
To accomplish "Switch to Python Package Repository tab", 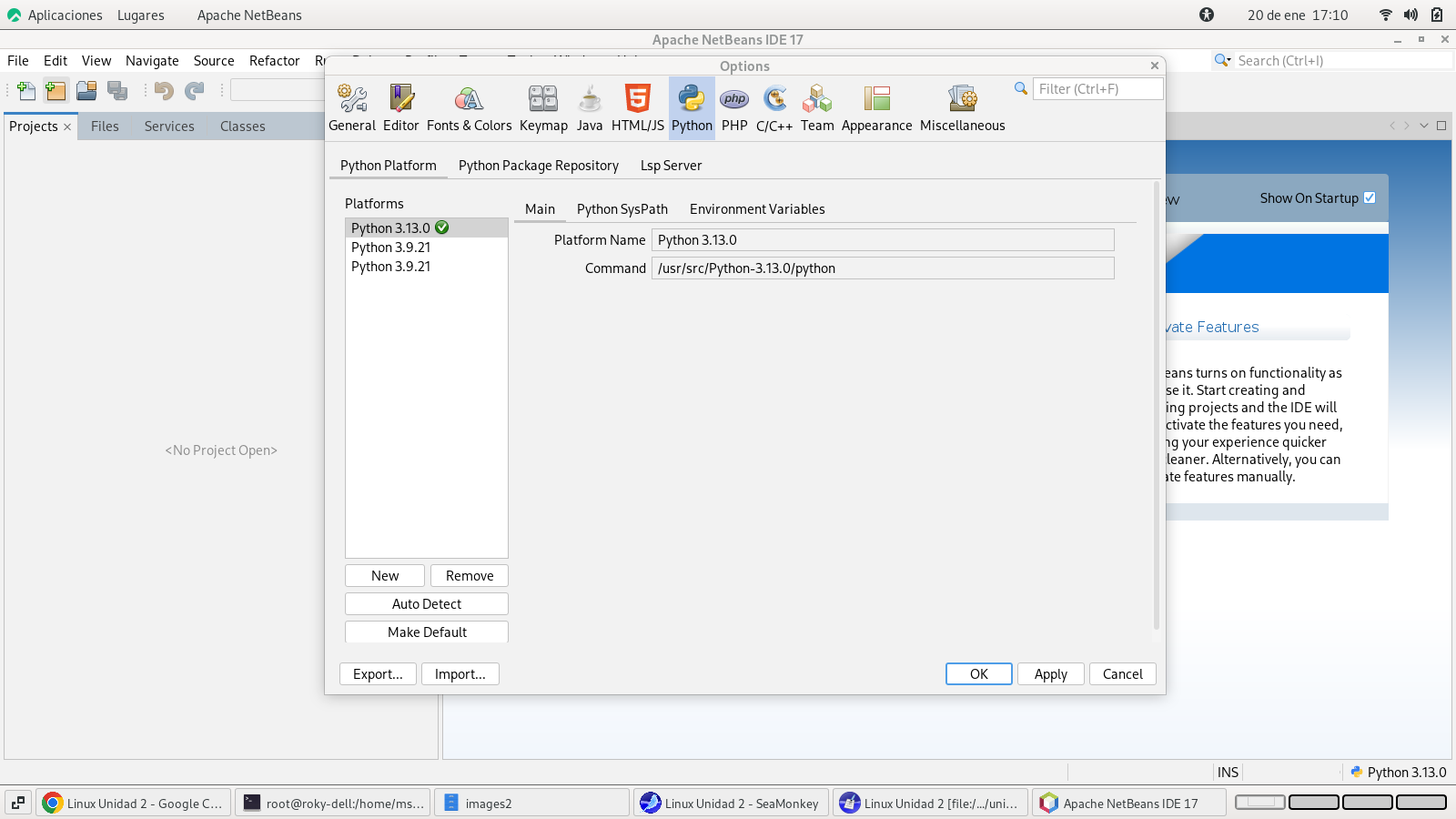I will click(538, 166).
